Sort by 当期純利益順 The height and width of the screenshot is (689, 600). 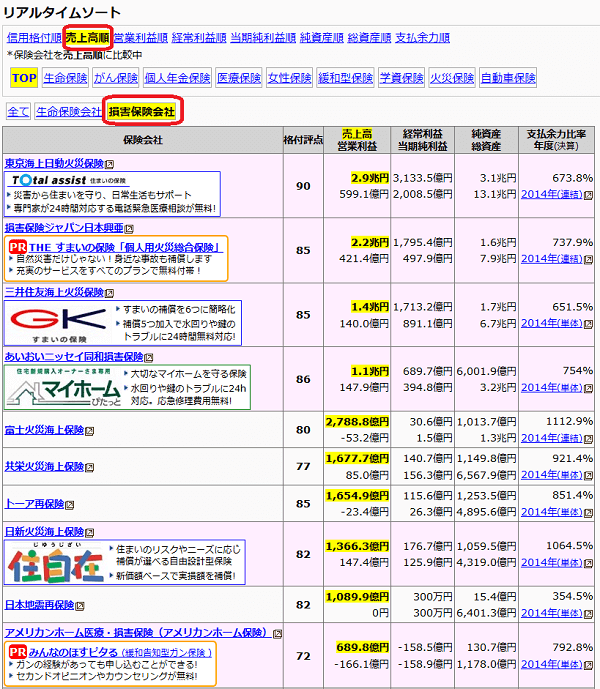click(x=263, y=38)
